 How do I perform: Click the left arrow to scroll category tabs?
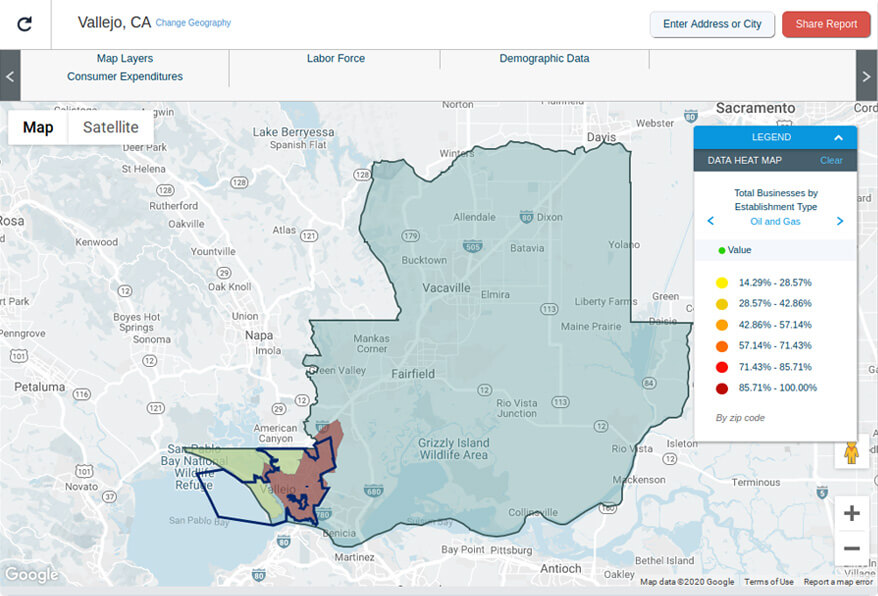(9, 75)
